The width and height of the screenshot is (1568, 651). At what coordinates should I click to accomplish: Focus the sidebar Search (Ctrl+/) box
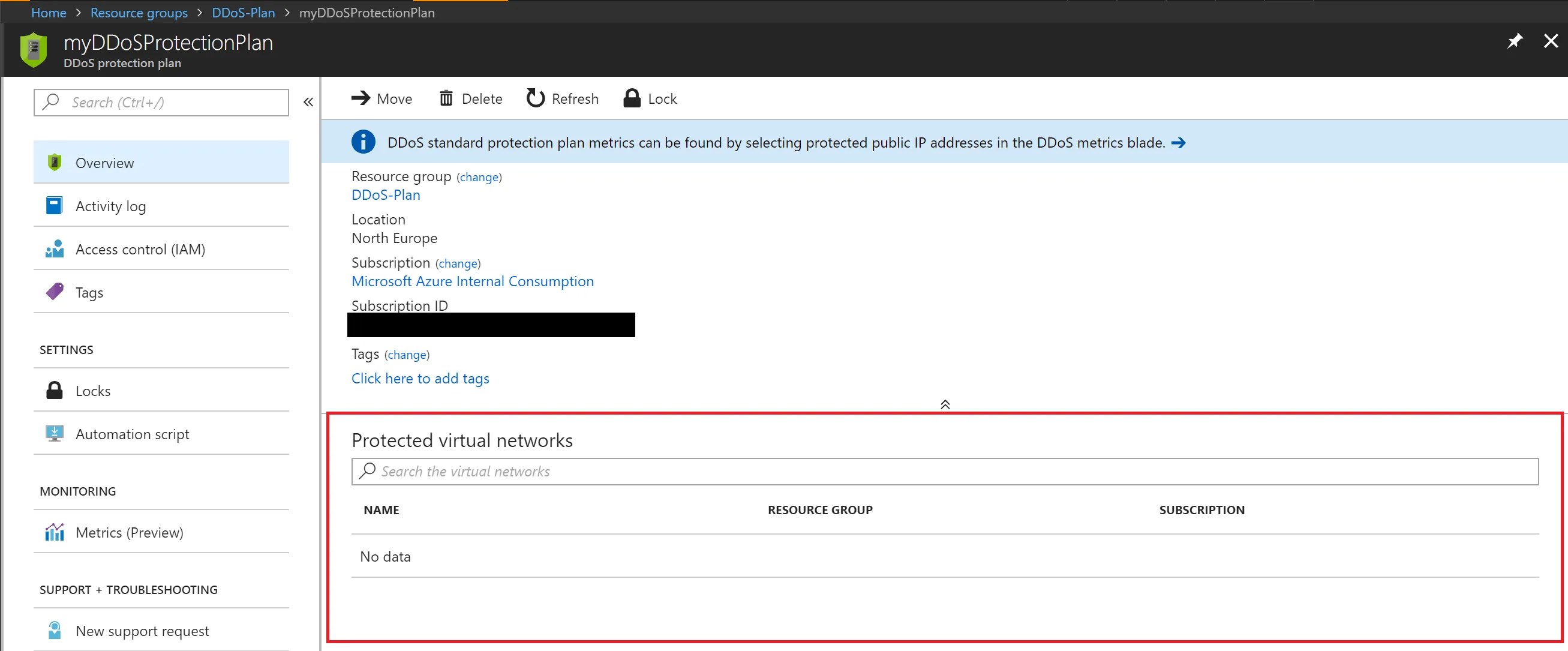tap(161, 103)
